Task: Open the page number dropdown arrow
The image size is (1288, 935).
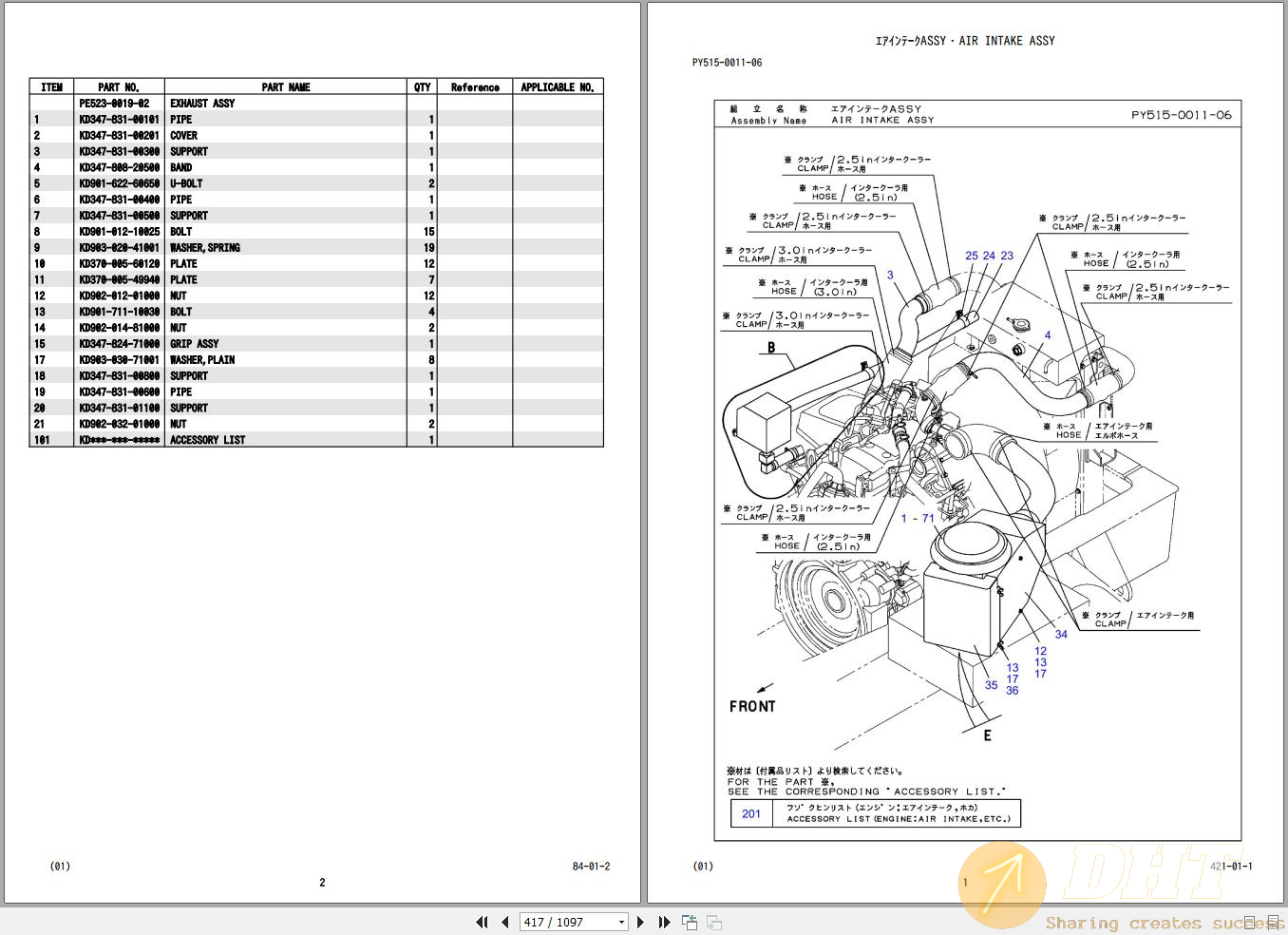Action: coord(622,922)
